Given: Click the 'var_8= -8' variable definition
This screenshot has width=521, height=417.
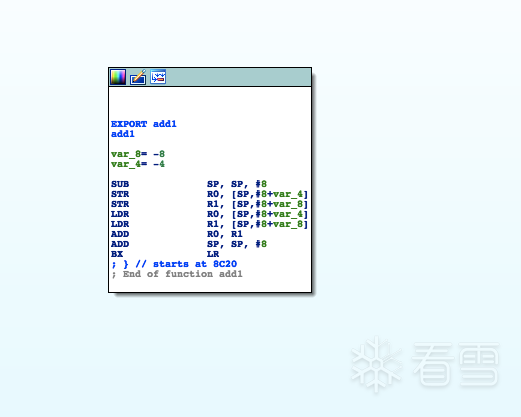Looking at the screenshot, I should [138, 154].
